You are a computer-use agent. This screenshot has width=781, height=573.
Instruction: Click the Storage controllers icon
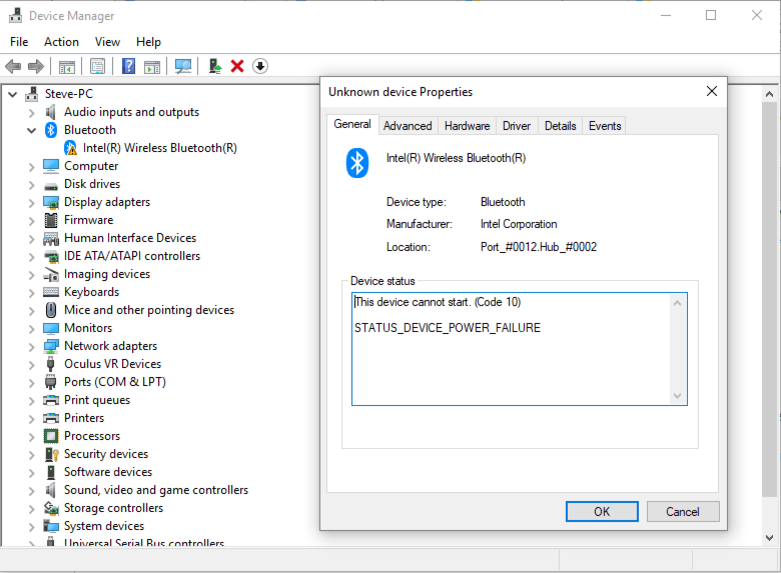(x=51, y=508)
